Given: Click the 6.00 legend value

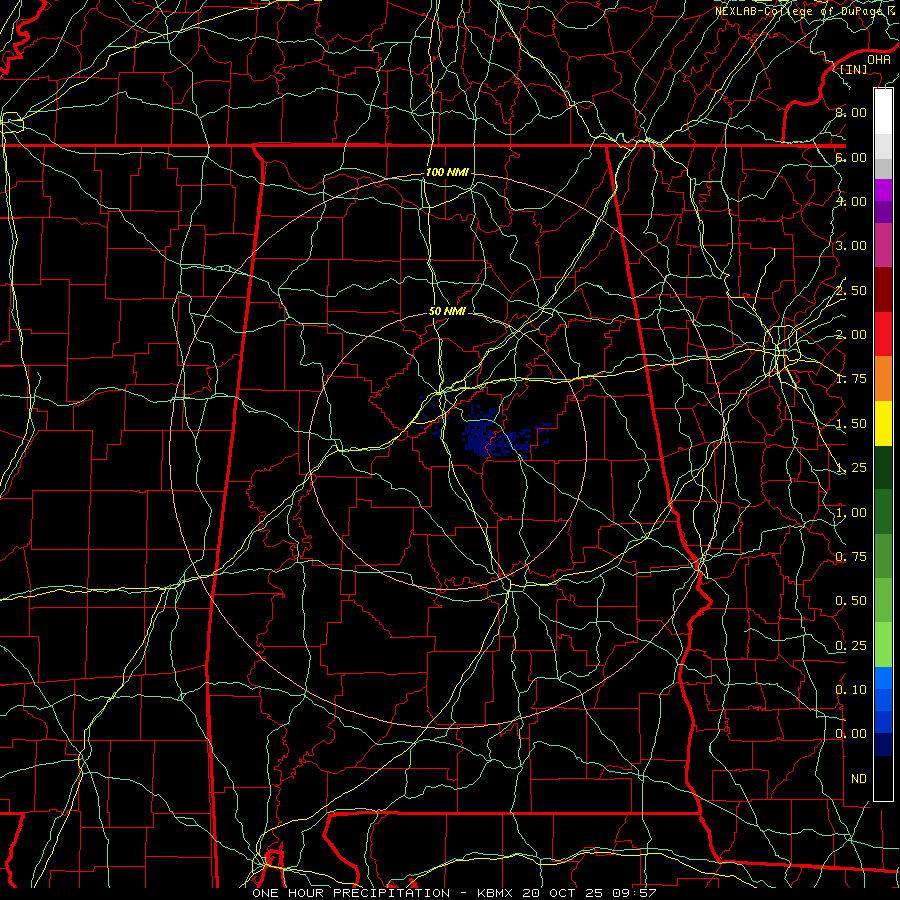Looking at the screenshot, I should coord(851,157).
